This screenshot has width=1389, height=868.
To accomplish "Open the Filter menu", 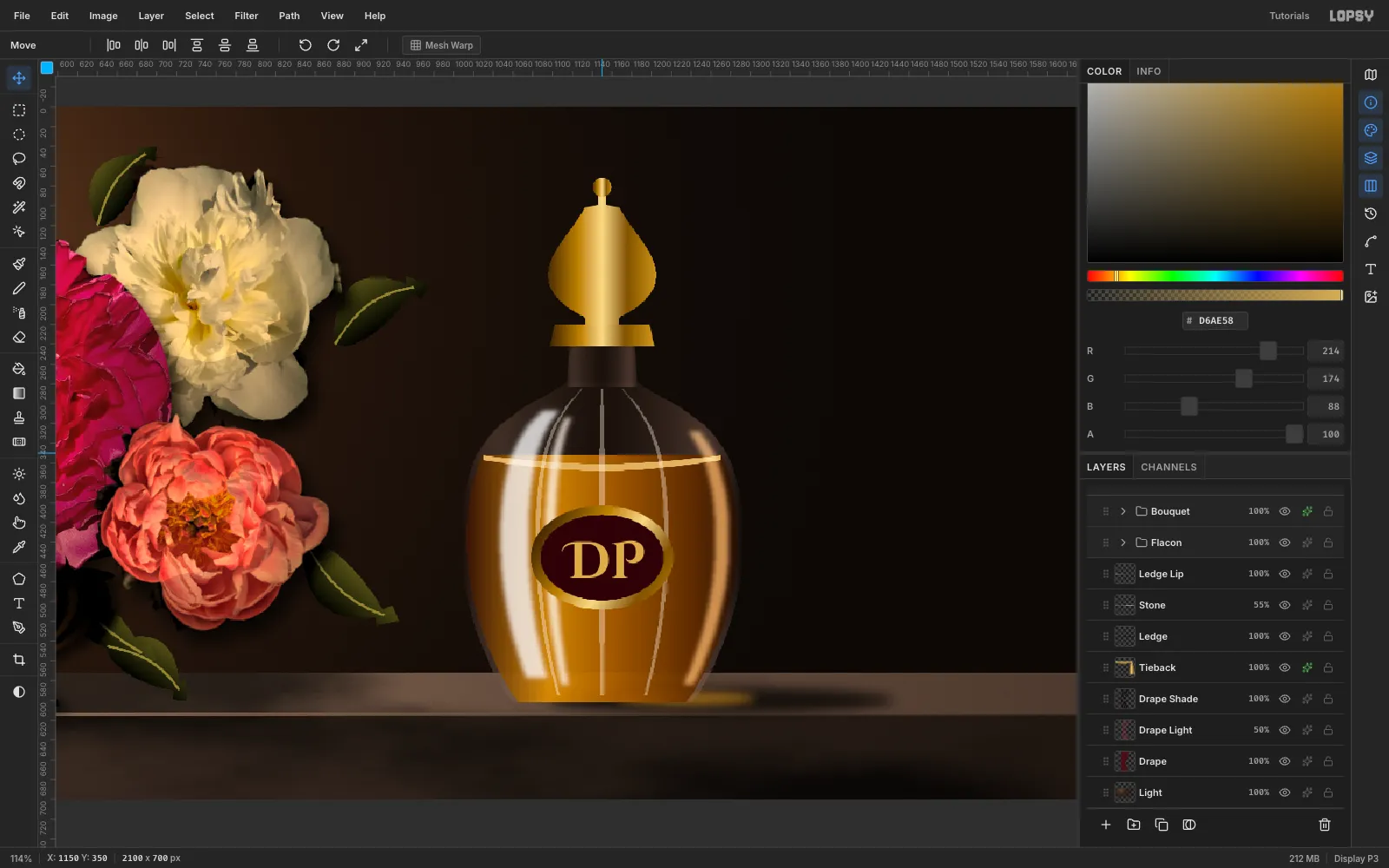I will (247, 16).
